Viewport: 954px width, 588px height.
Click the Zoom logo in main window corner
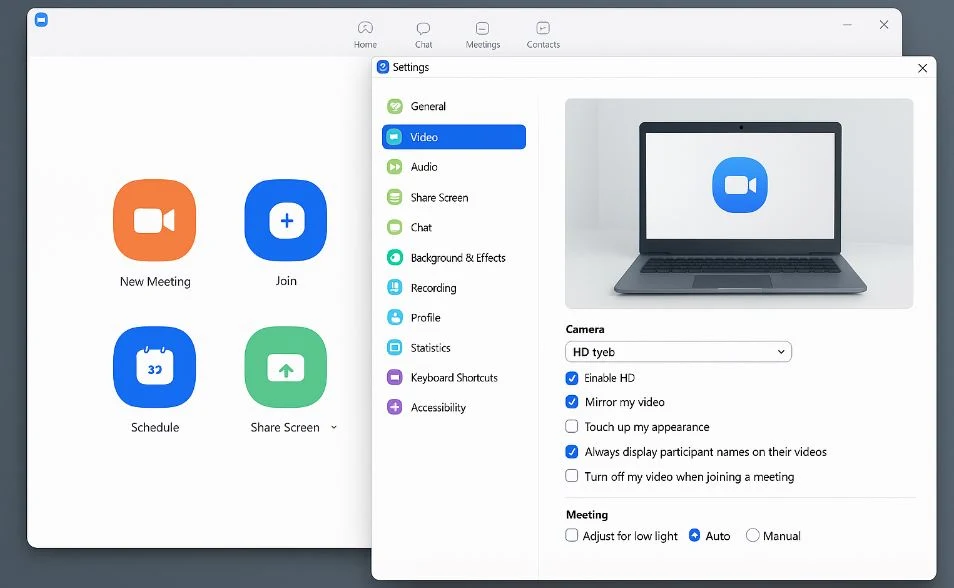point(41,20)
